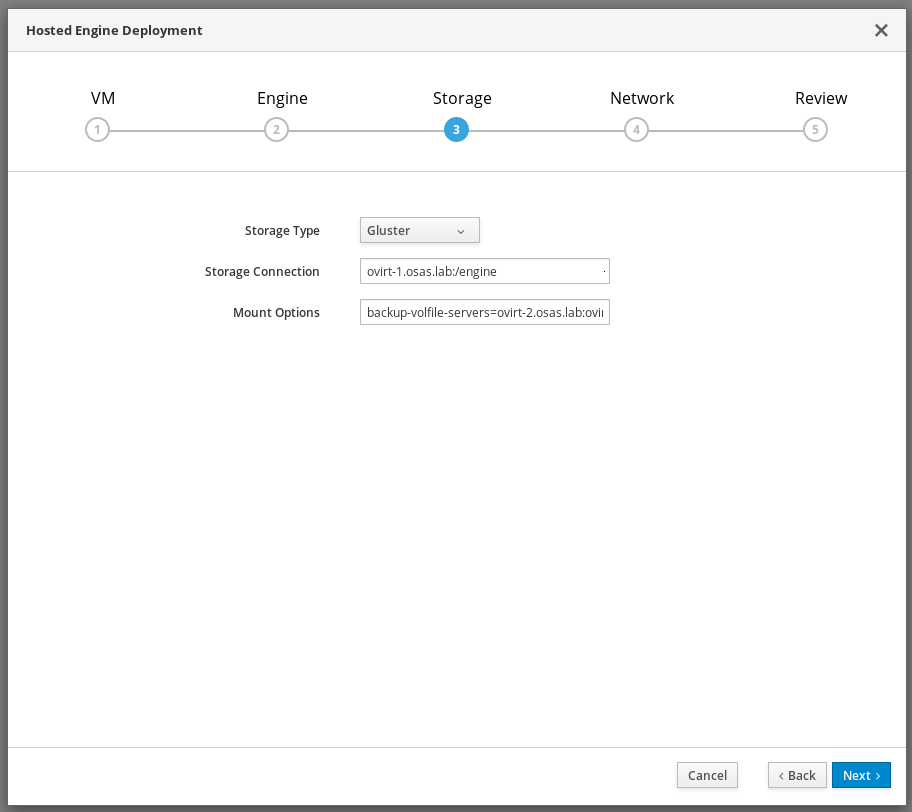Click the Storage Connection field label
This screenshot has height=812, width=912.
click(x=262, y=272)
